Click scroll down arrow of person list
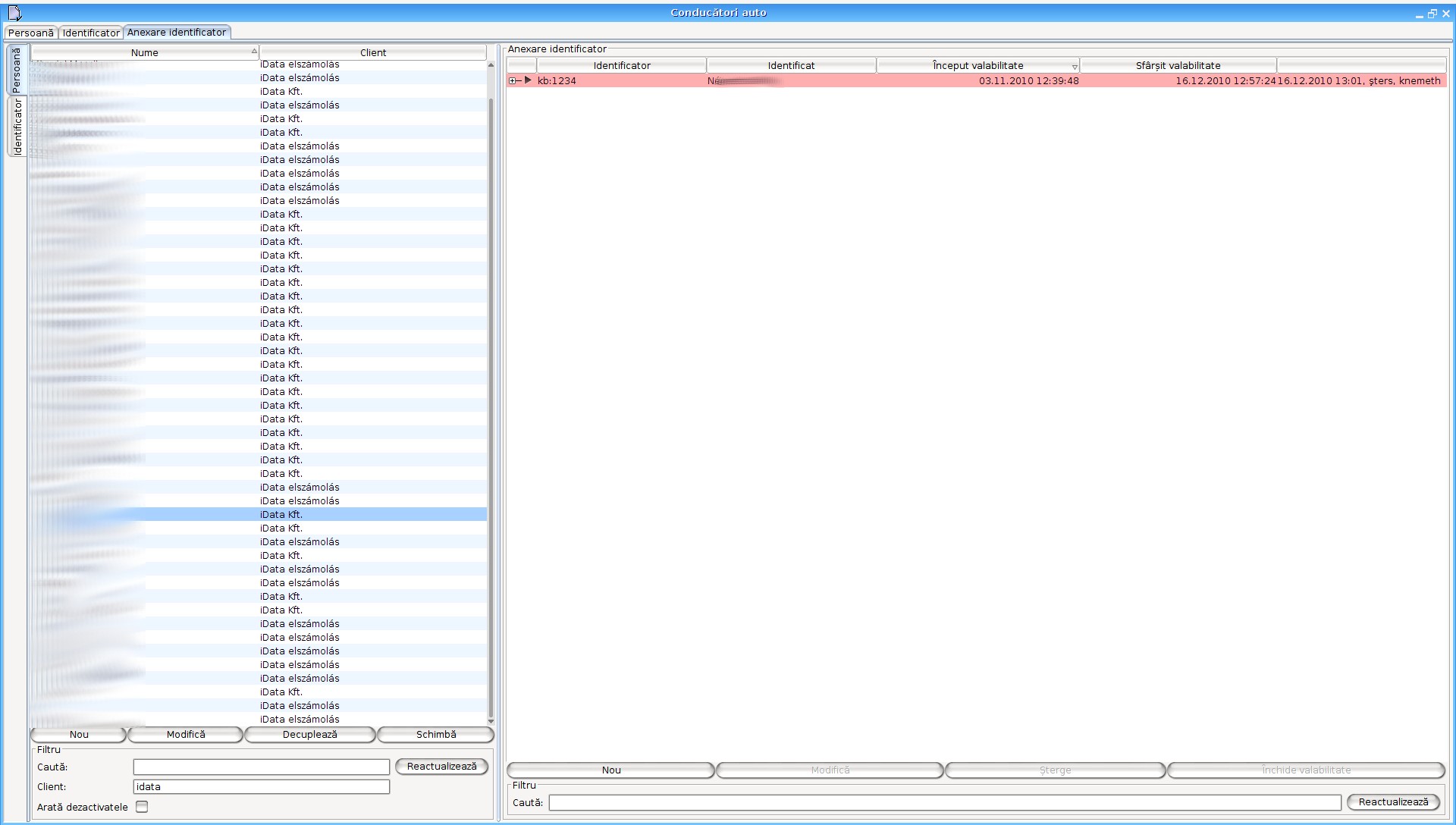 [x=491, y=721]
